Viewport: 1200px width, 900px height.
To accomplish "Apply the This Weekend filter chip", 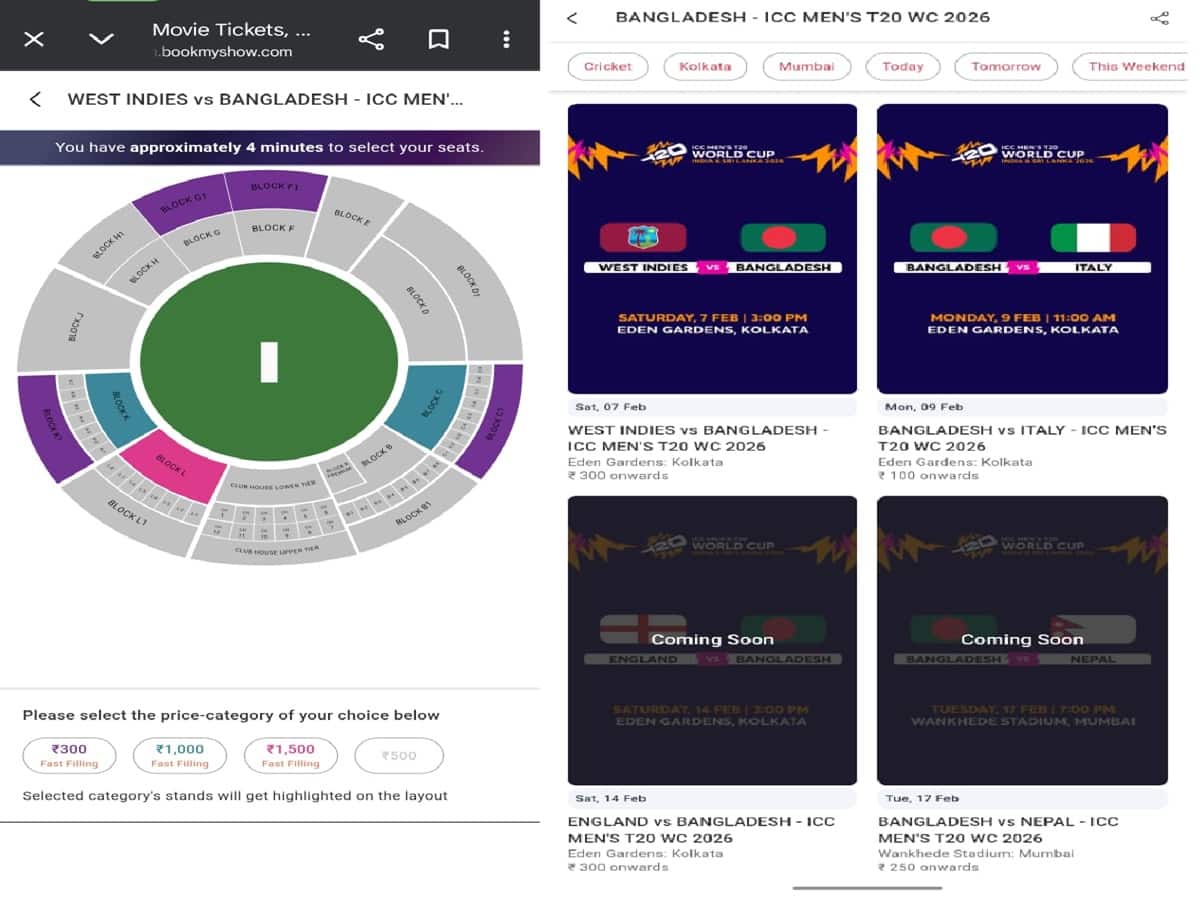I will click(1134, 67).
